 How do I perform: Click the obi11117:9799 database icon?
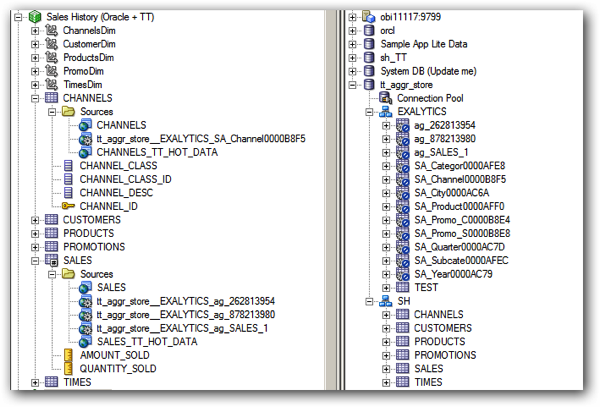click(x=369, y=17)
